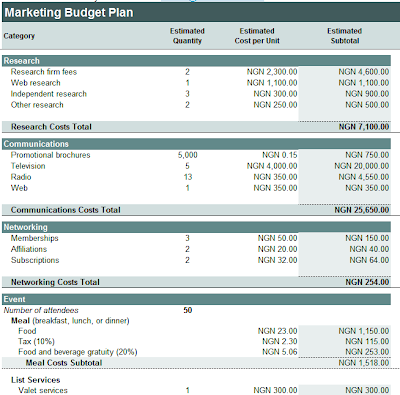Image resolution: width=400 pixels, height=395 pixels.
Task: Select Communications Costs Total value
Action: 362,210
